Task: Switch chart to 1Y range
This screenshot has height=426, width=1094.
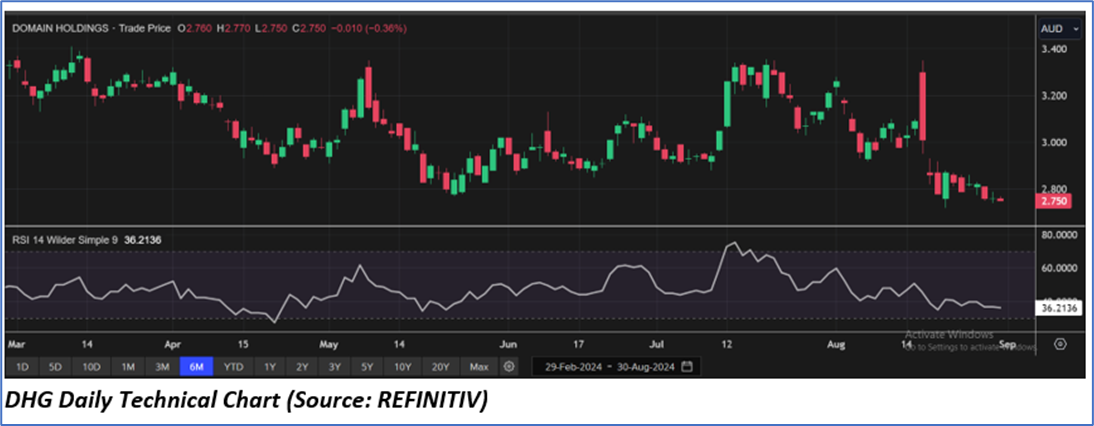Action: [x=270, y=366]
